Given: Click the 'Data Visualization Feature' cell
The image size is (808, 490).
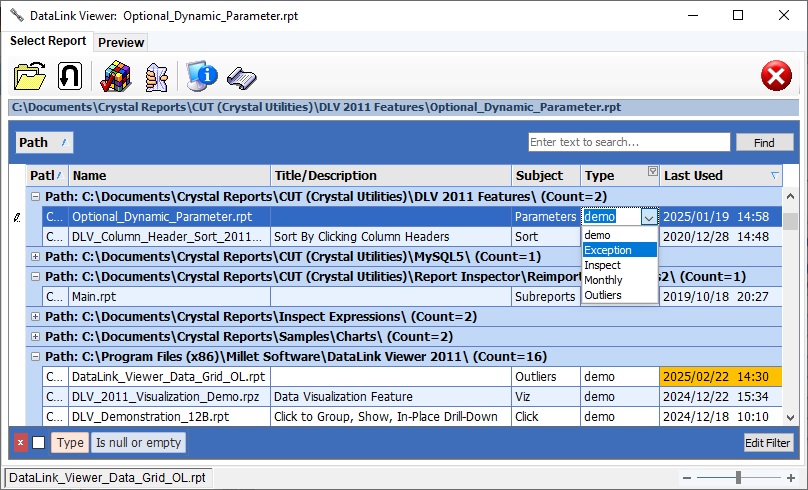Looking at the screenshot, I should (391, 397).
